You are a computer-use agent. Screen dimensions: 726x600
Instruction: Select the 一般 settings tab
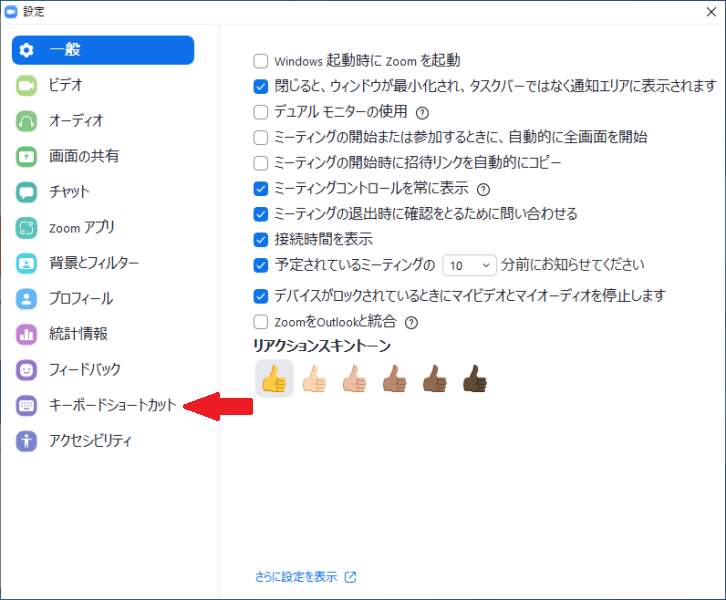(103, 50)
